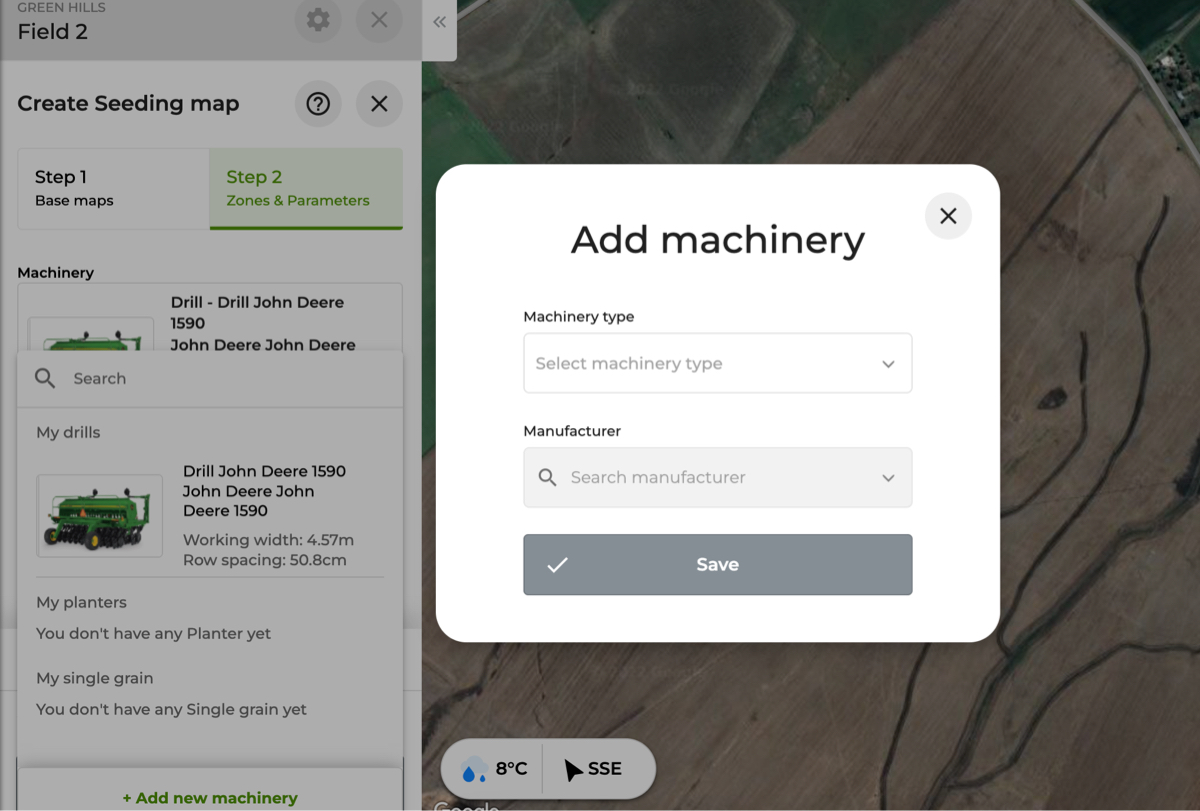1200x811 pixels.
Task: Click the 8°C weather indicator
Action: point(494,769)
